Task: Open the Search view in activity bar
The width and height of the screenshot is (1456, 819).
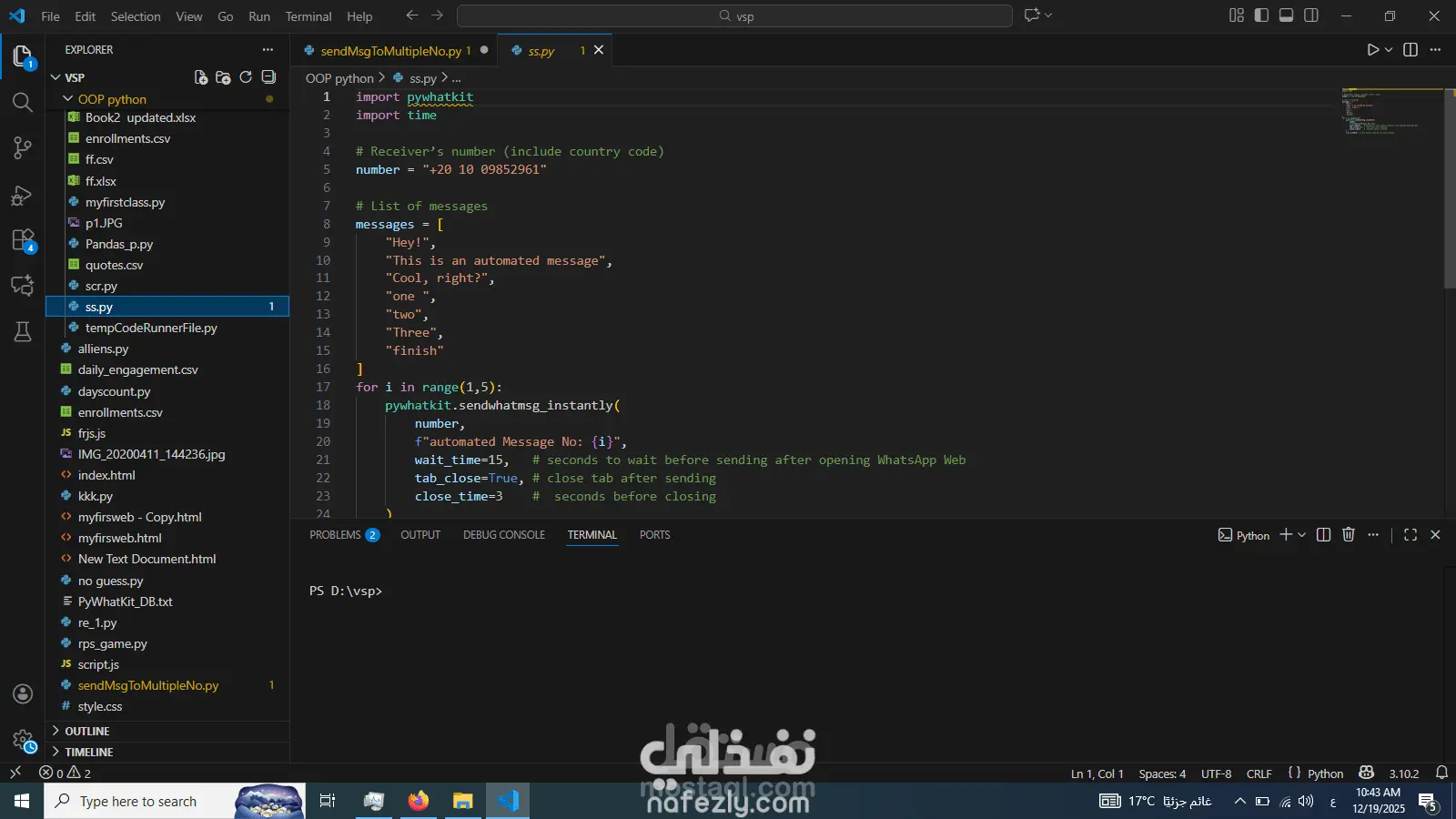Action: click(23, 102)
